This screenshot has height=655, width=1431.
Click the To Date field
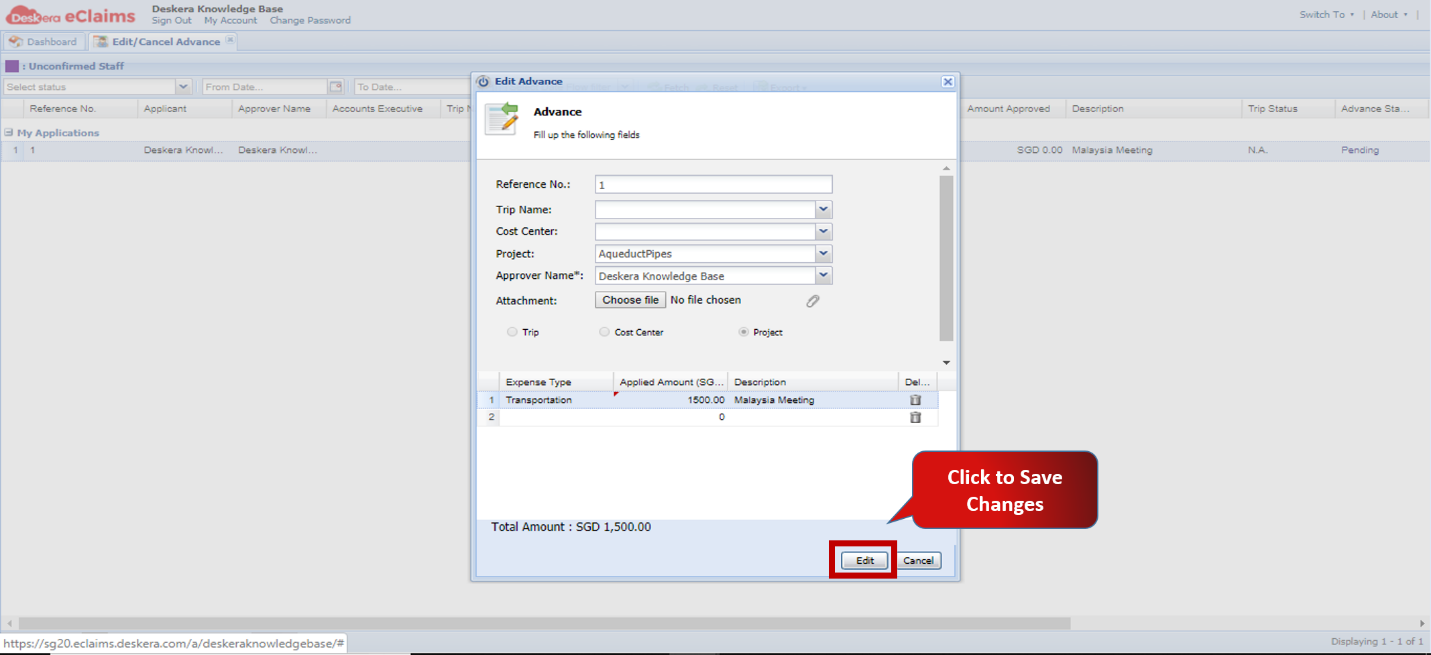pyautogui.click(x=410, y=87)
